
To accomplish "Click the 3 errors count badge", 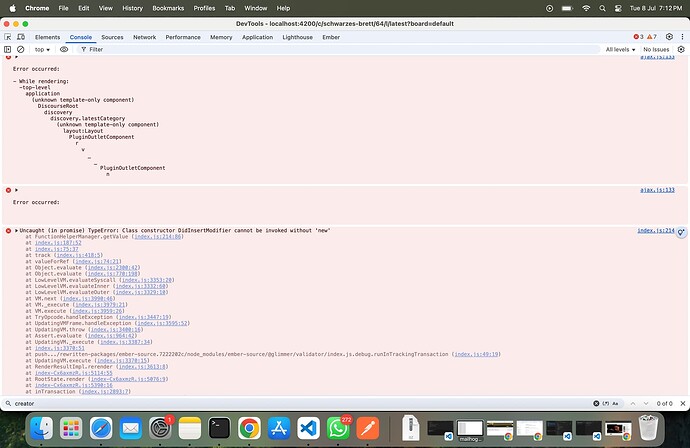I will pyautogui.click(x=638, y=37).
